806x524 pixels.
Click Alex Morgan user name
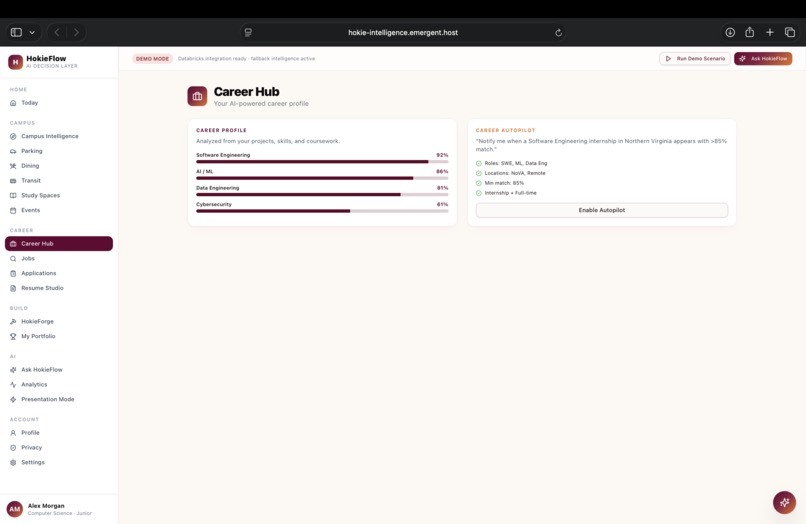point(46,506)
